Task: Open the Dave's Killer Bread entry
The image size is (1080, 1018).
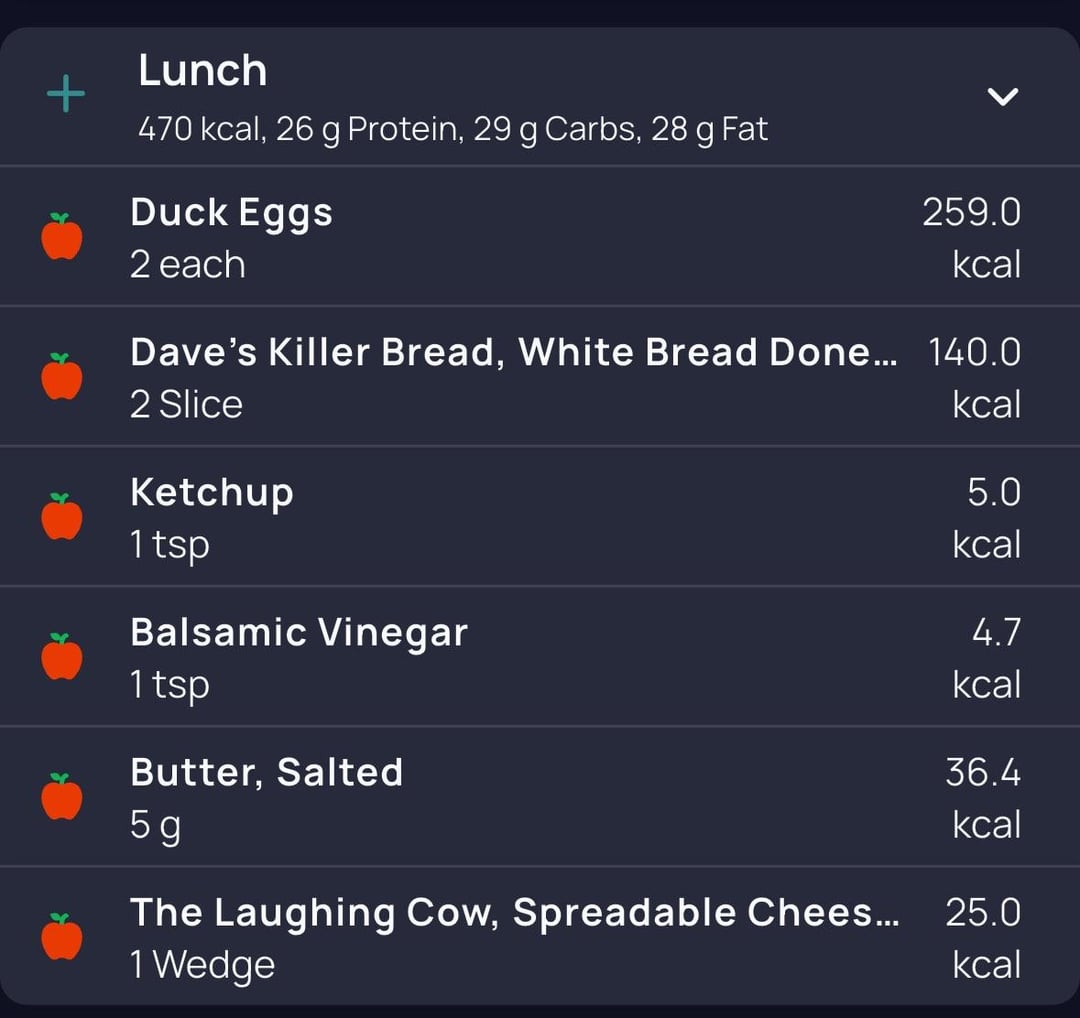Action: tap(512, 353)
